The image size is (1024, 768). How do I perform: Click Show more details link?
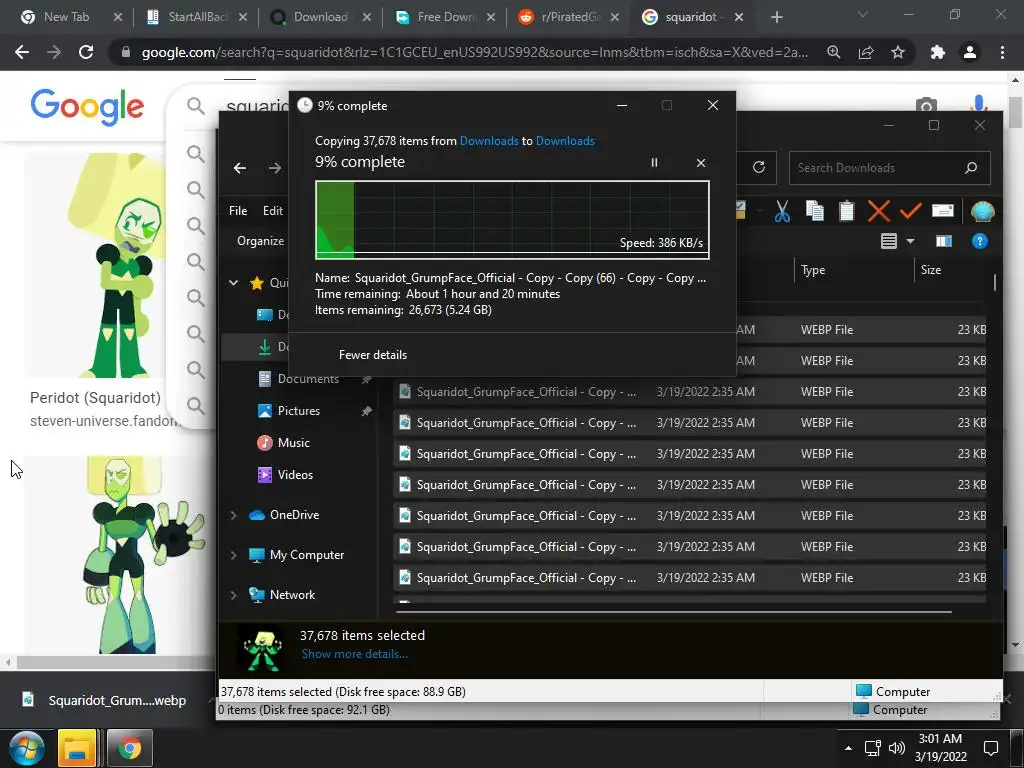355,654
